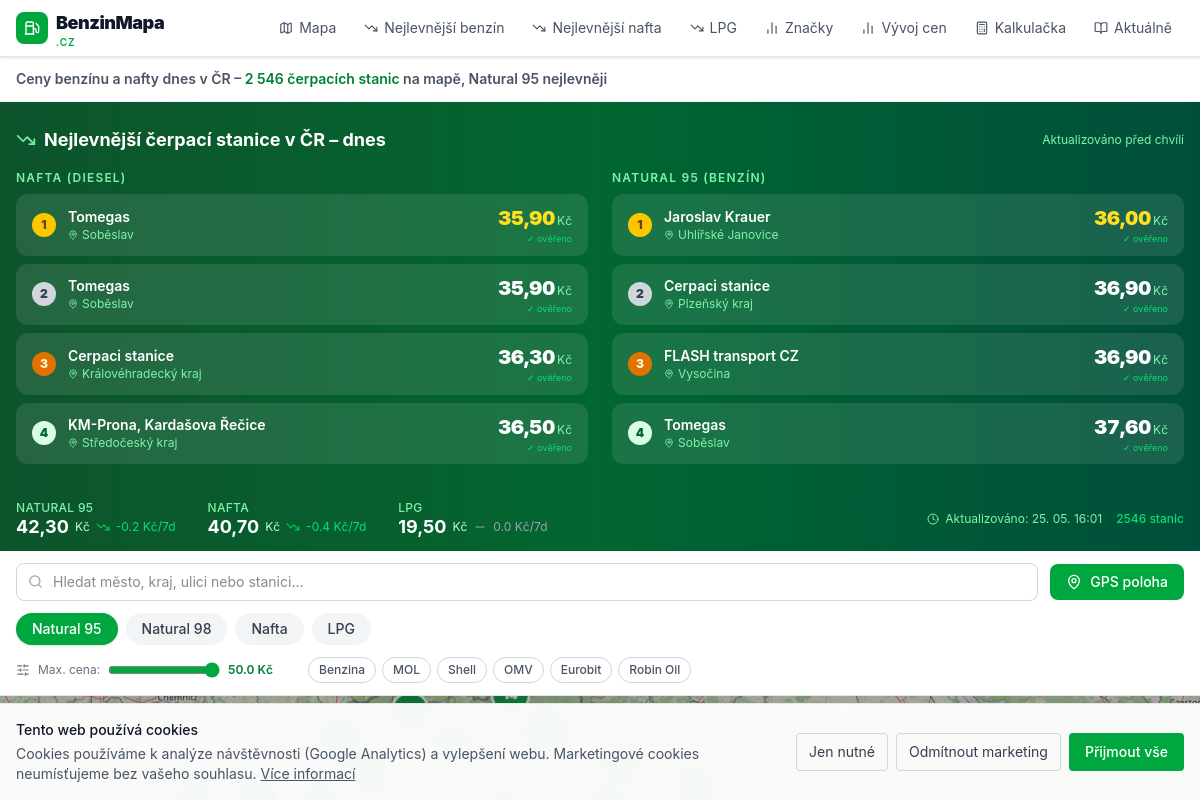This screenshot has width=1200, height=800.
Task: Click the Aktualizováno před chvílí text
Action: point(1113,140)
